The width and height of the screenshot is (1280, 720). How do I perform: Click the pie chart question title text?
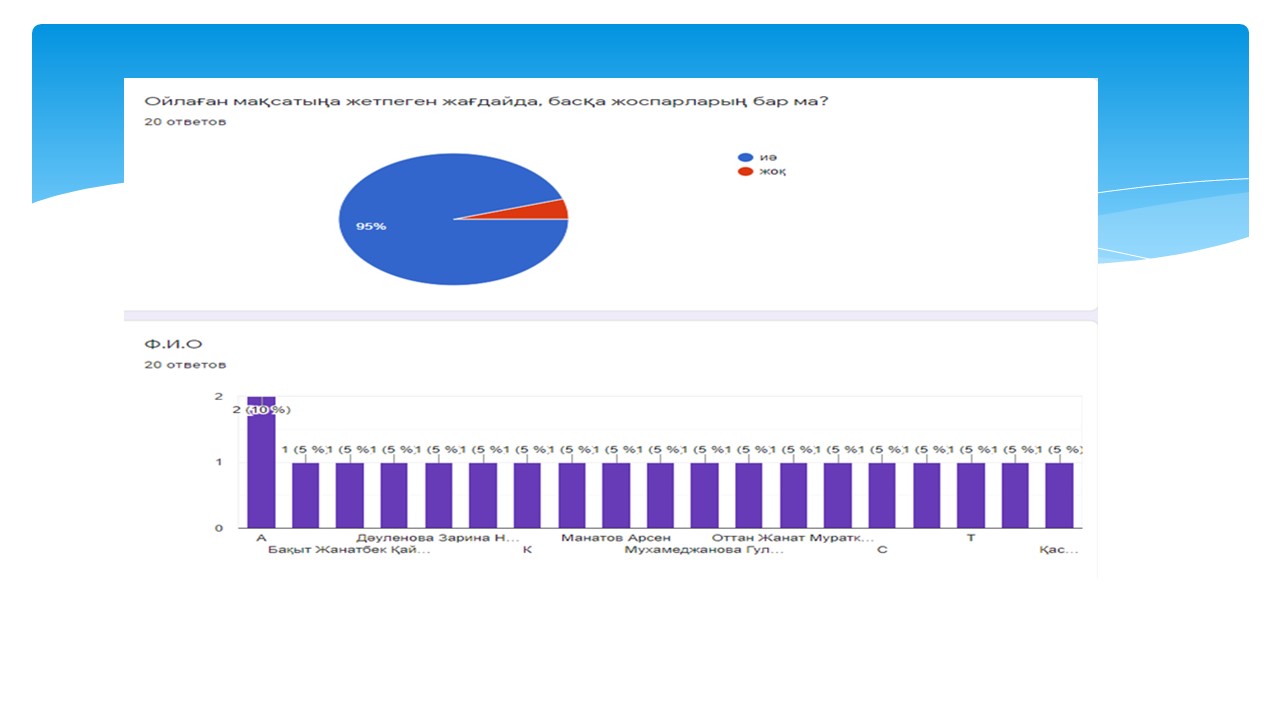pyautogui.click(x=486, y=102)
